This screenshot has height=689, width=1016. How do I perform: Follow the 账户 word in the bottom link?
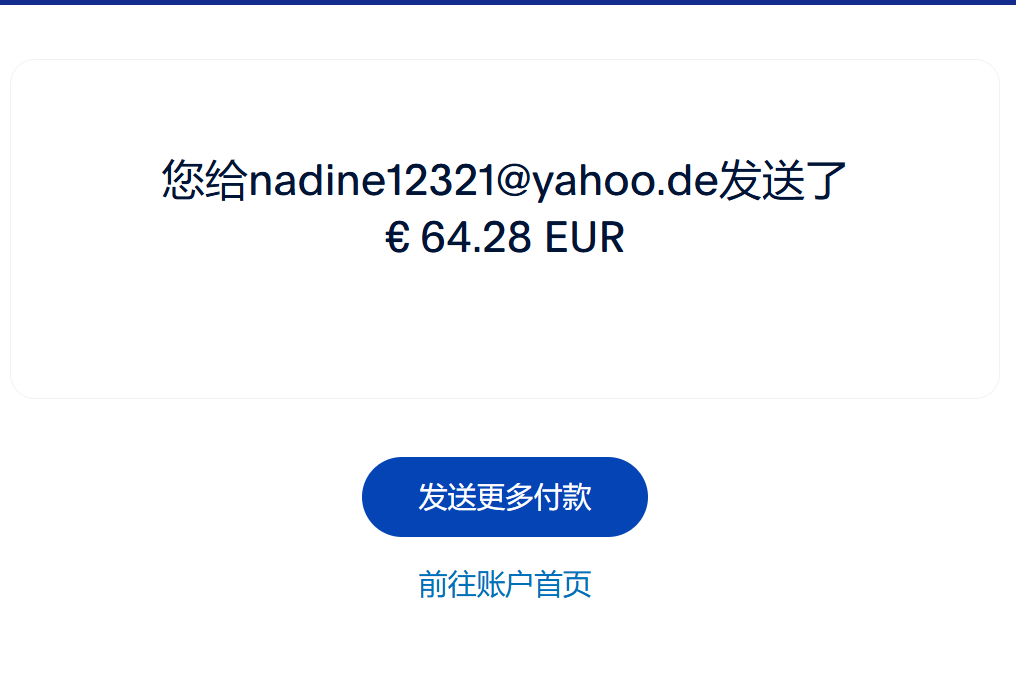tap(505, 584)
